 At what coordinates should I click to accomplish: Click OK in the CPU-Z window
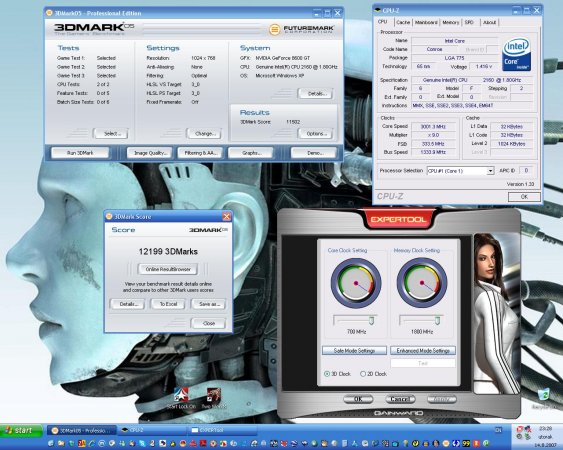click(524, 196)
